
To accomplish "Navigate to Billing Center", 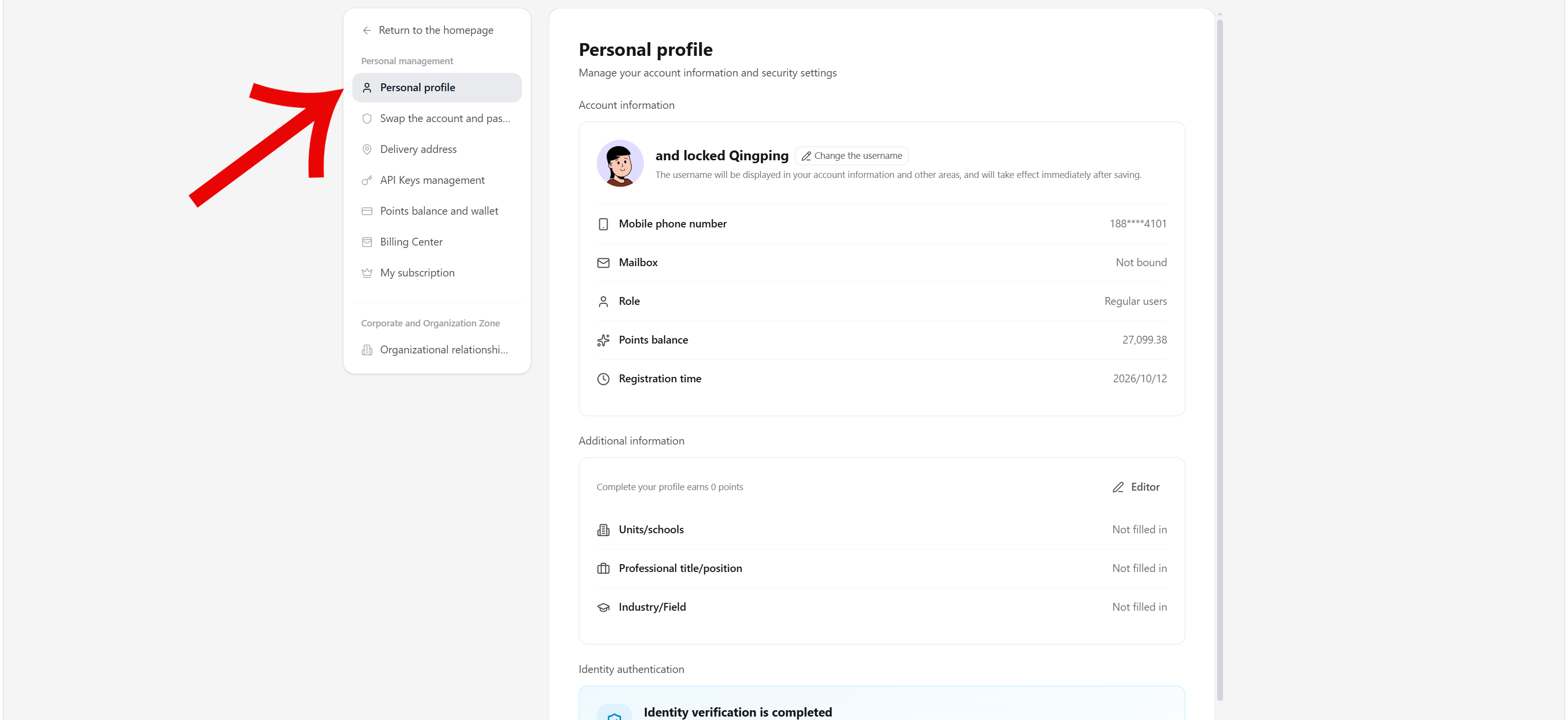I will [437, 242].
